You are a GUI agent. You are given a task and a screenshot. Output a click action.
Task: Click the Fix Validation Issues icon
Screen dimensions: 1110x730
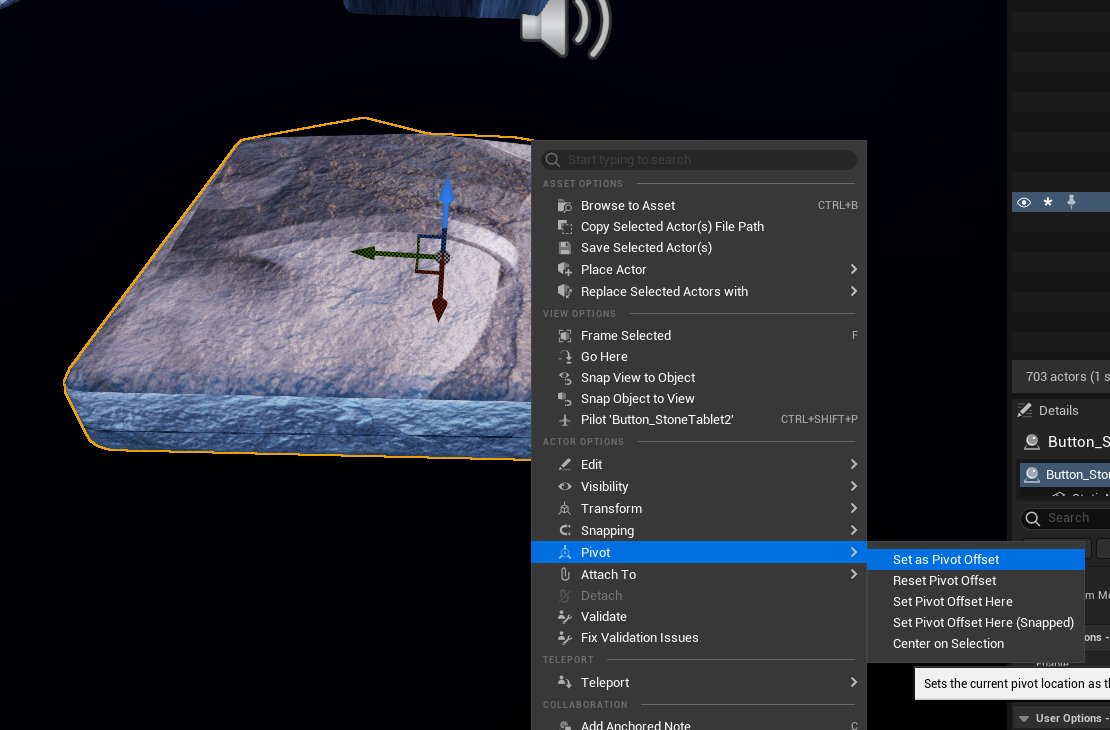[564, 638]
